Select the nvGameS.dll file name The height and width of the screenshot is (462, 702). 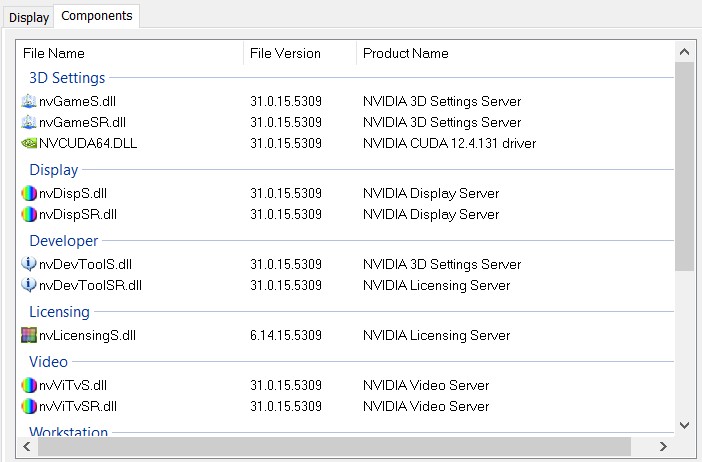(x=77, y=101)
